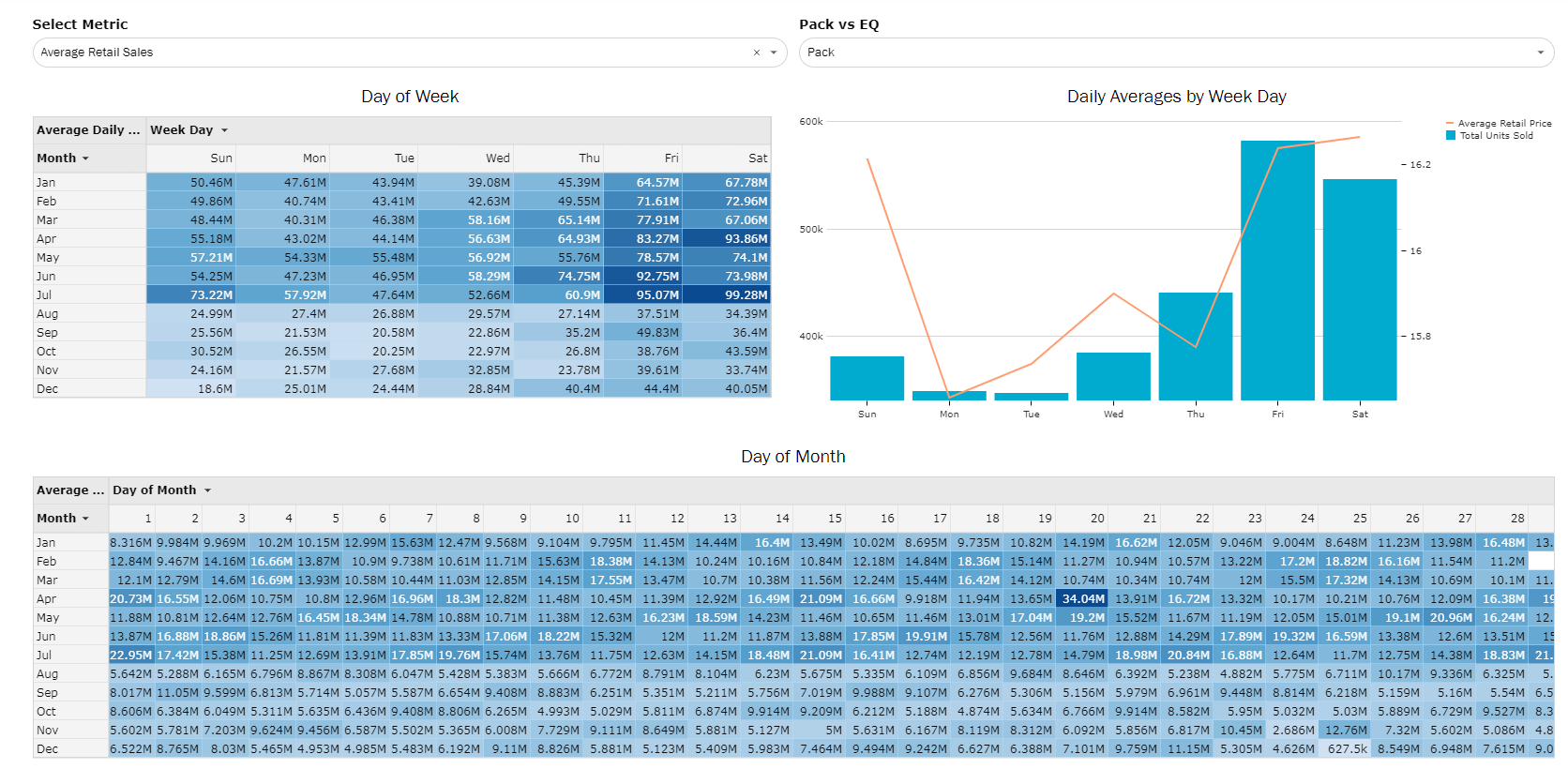Click the 34.04M cell in the April row
The image size is (1568, 769).
(x=1083, y=598)
